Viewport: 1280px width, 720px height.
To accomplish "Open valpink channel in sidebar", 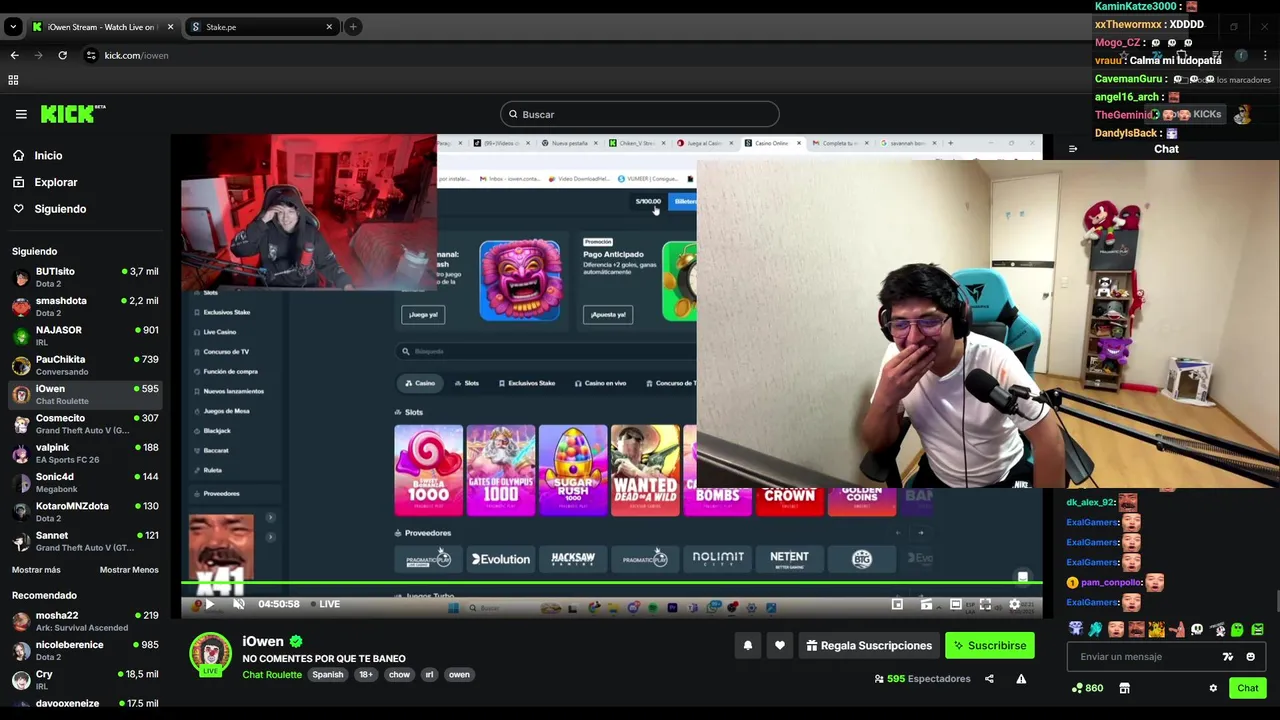I will click(85, 453).
